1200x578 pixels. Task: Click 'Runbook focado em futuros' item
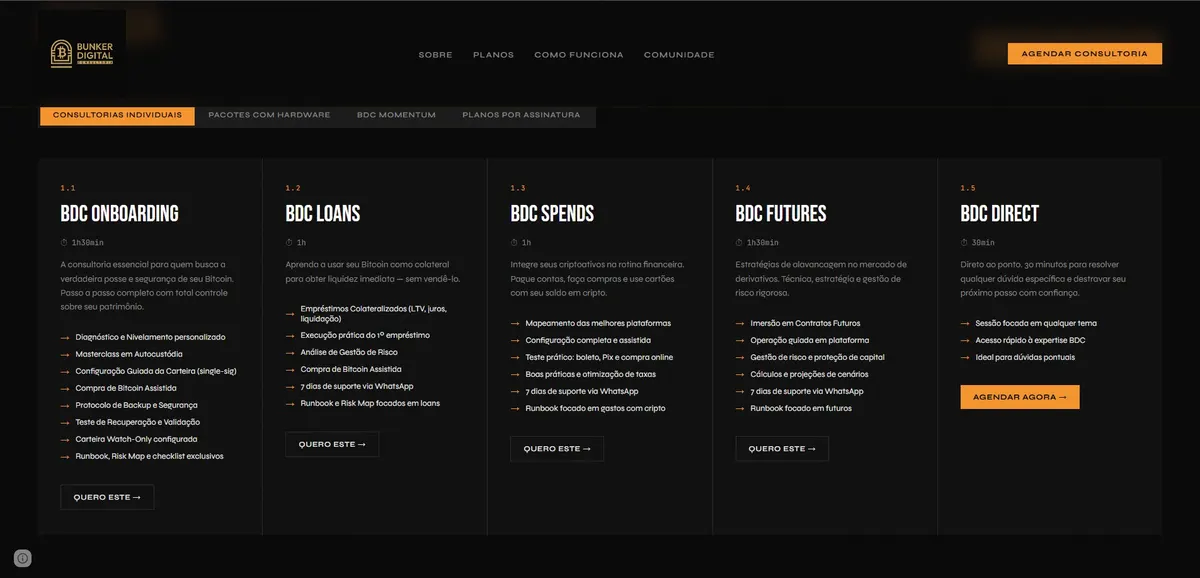[801, 408]
